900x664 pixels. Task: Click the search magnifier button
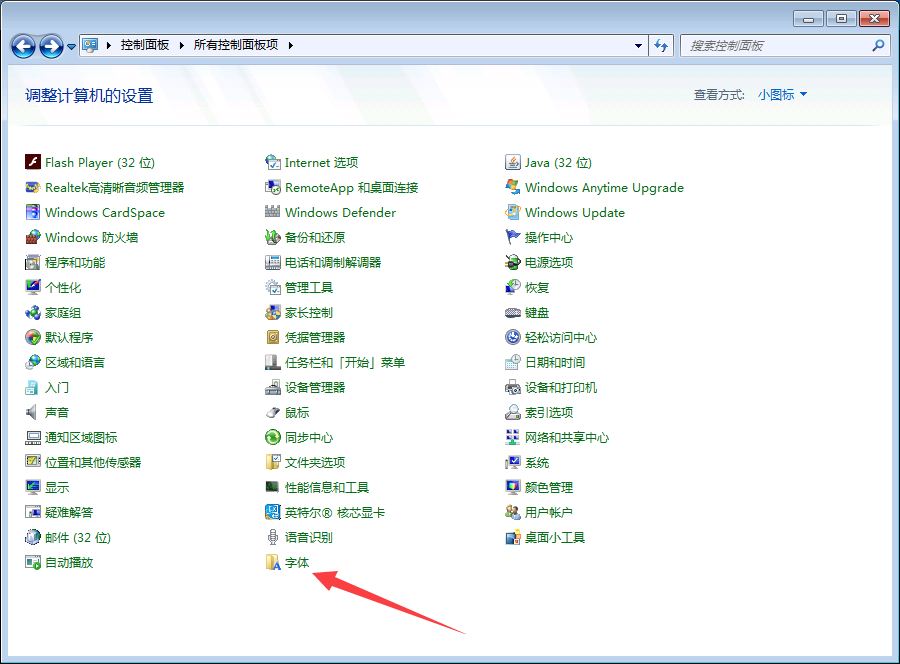click(878, 45)
